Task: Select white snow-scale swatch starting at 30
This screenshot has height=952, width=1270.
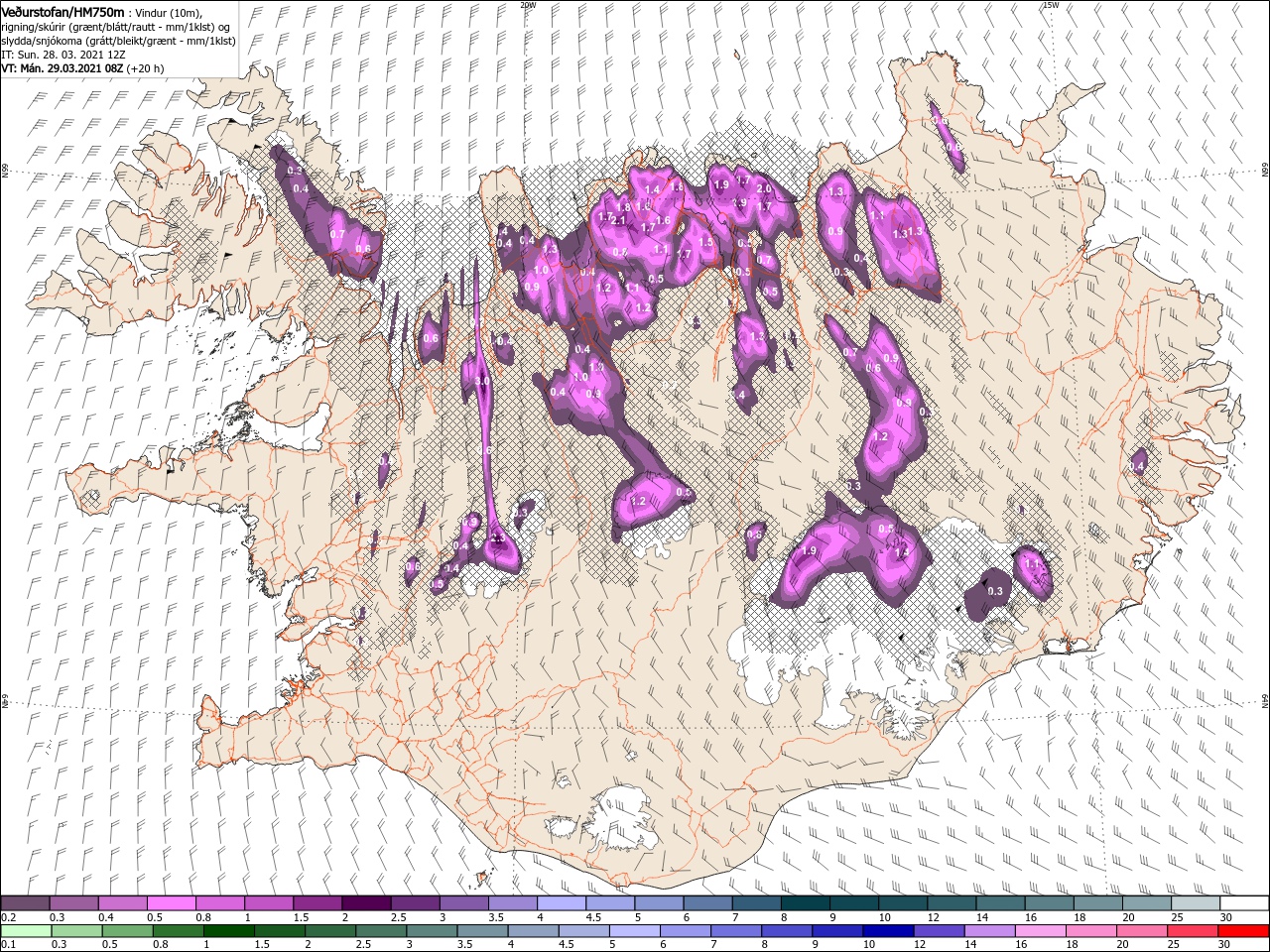Action: coord(1243,903)
